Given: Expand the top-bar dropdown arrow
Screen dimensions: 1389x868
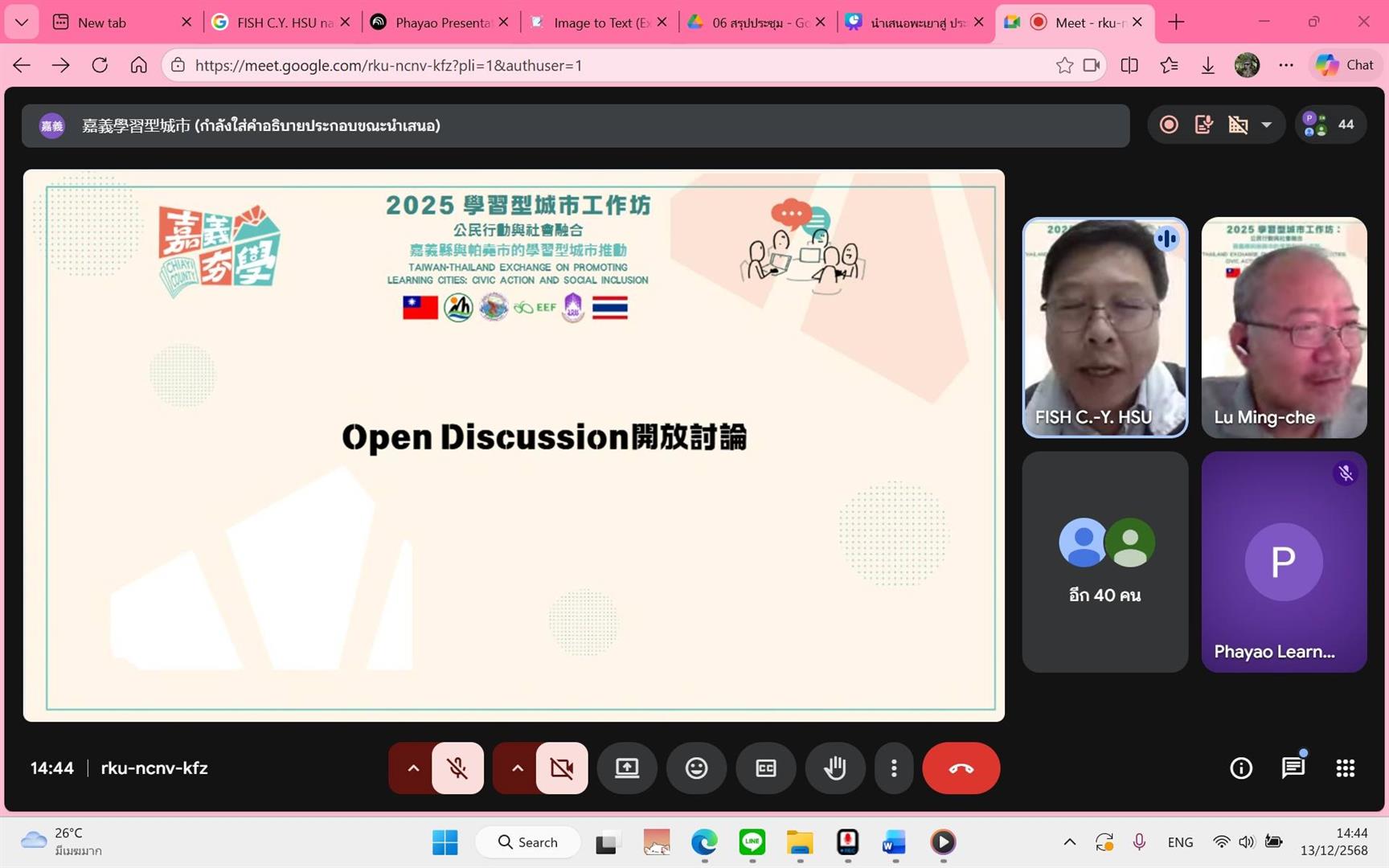Looking at the screenshot, I should click(x=1267, y=125).
